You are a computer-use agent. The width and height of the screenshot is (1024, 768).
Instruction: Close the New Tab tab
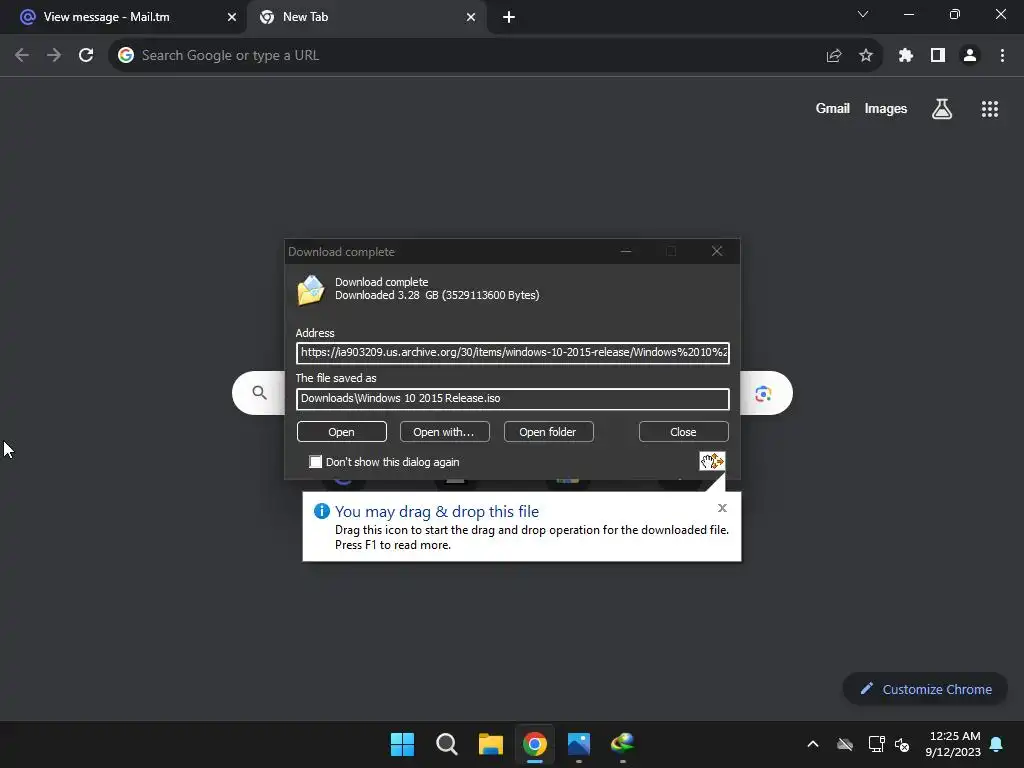471,17
